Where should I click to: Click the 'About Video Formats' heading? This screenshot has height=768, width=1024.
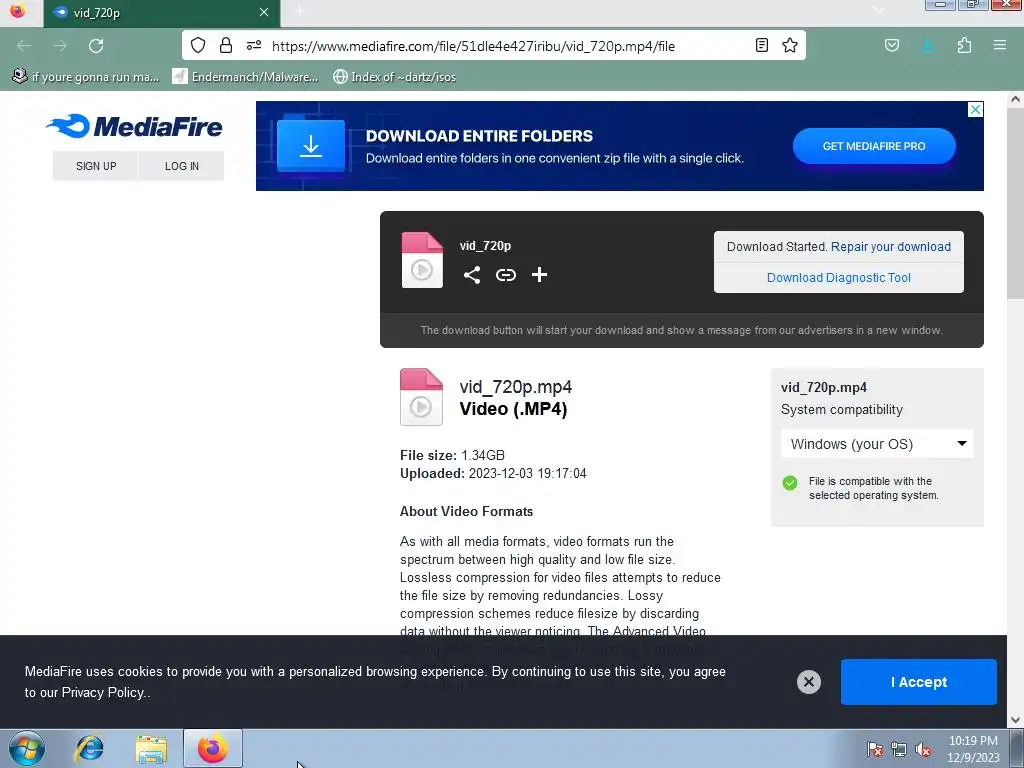coord(466,511)
